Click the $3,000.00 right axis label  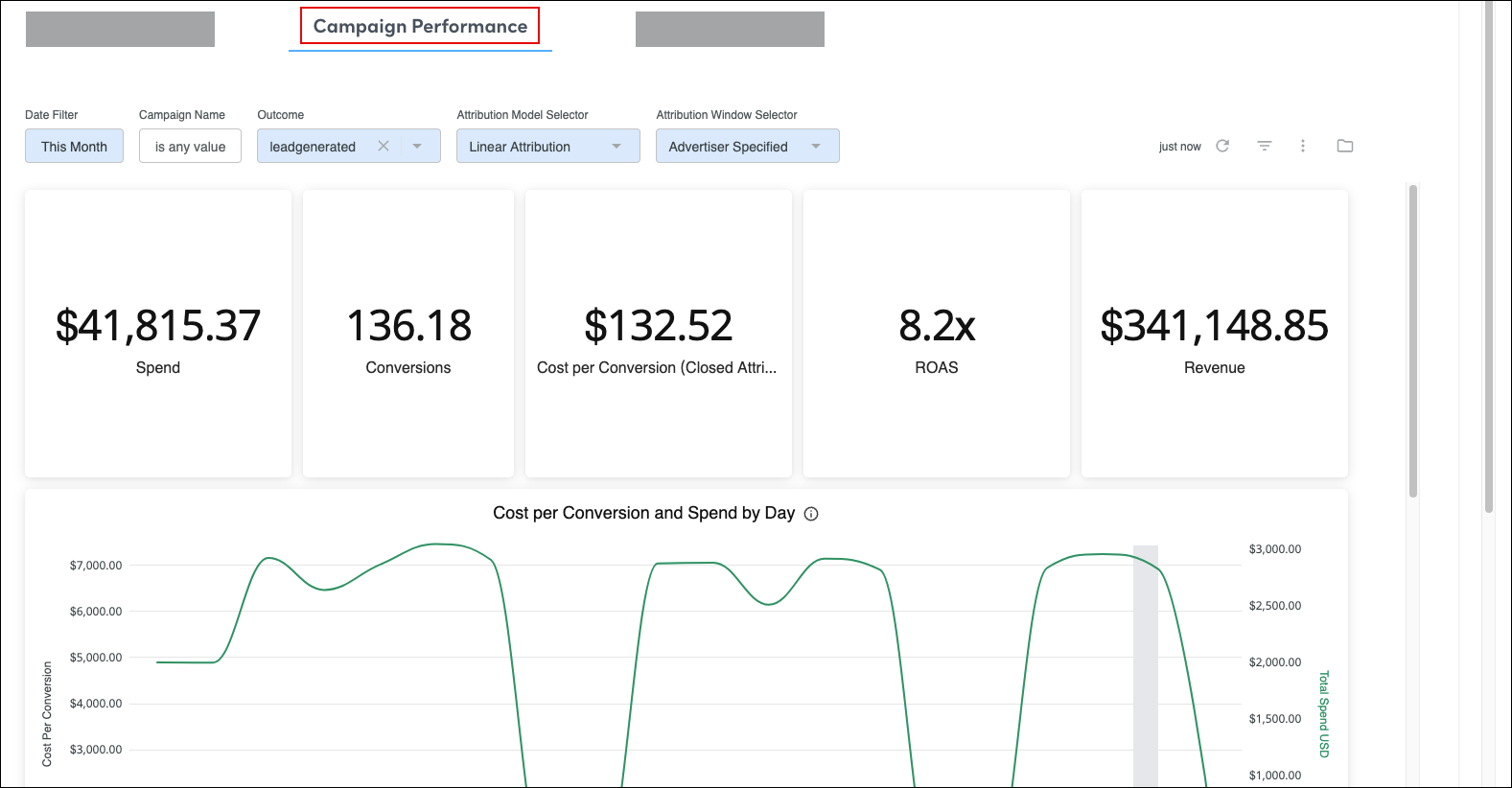click(x=1275, y=549)
